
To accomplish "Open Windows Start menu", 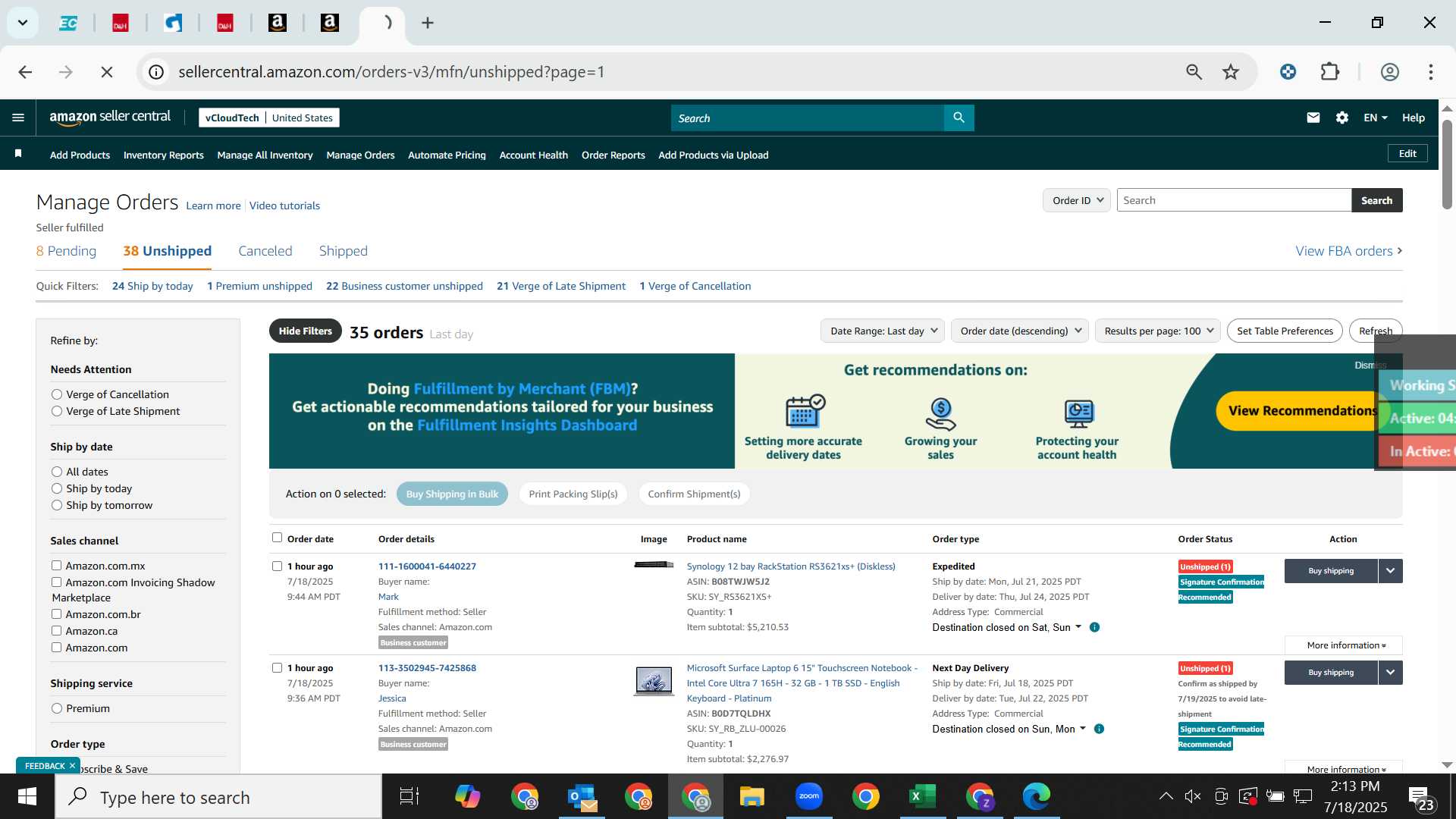I will (x=27, y=796).
